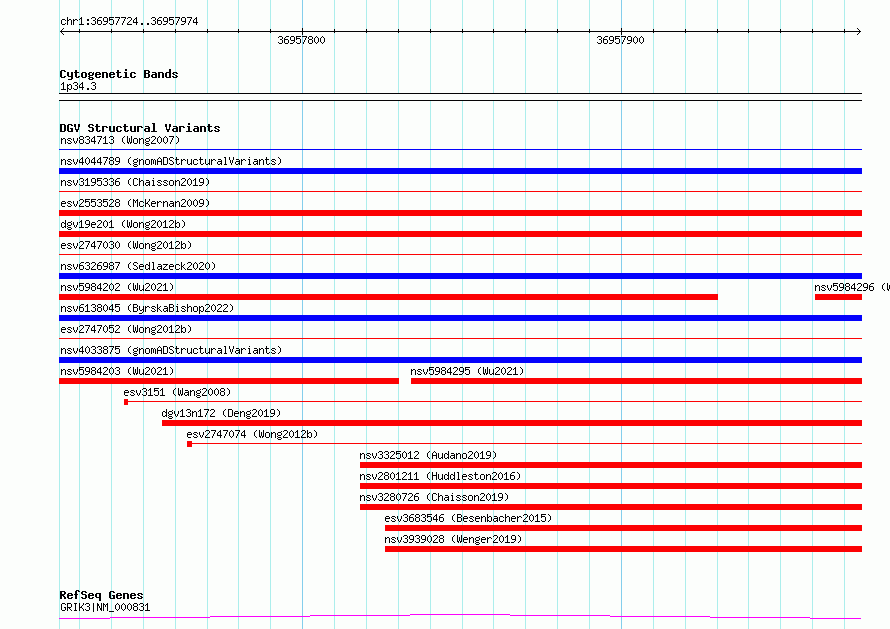The width and height of the screenshot is (890, 629).
Task: Open nsv3939028 (Wenger2019) variant
Action: coord(453,539)
